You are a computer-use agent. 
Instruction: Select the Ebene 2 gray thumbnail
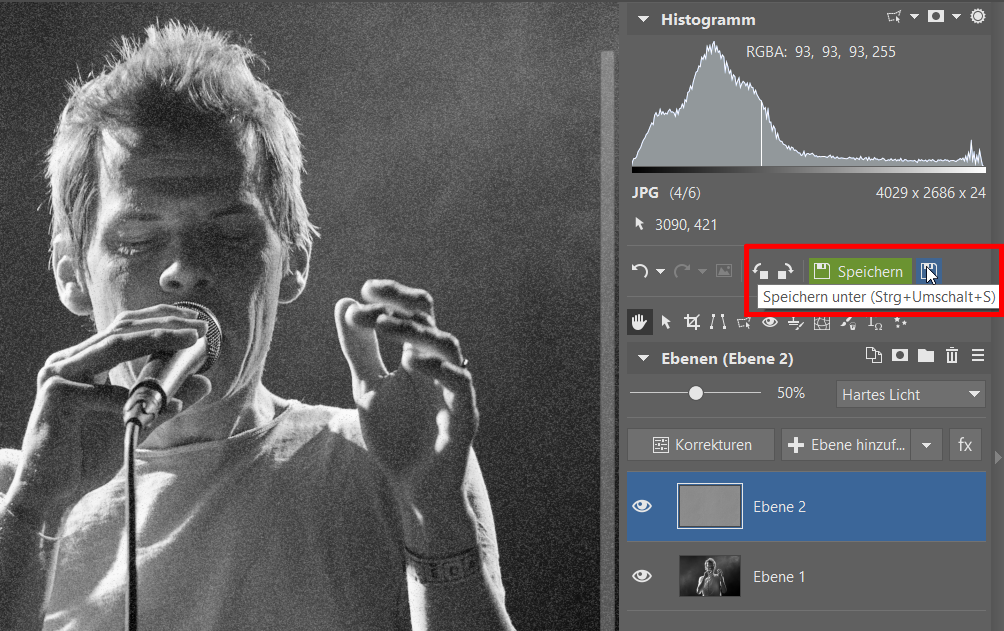coord(709,506)
